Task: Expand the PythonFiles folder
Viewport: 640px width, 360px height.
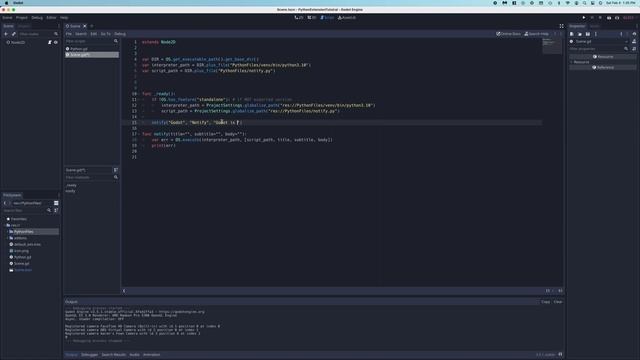Action: click(x=8, y=231)
